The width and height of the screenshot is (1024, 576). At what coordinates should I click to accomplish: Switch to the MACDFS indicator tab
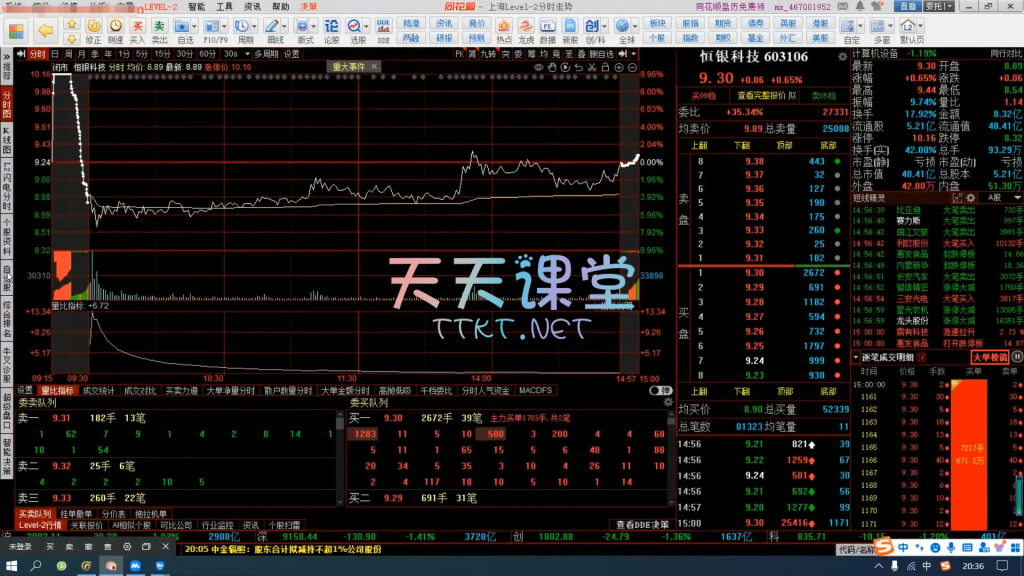click(535, 390)
